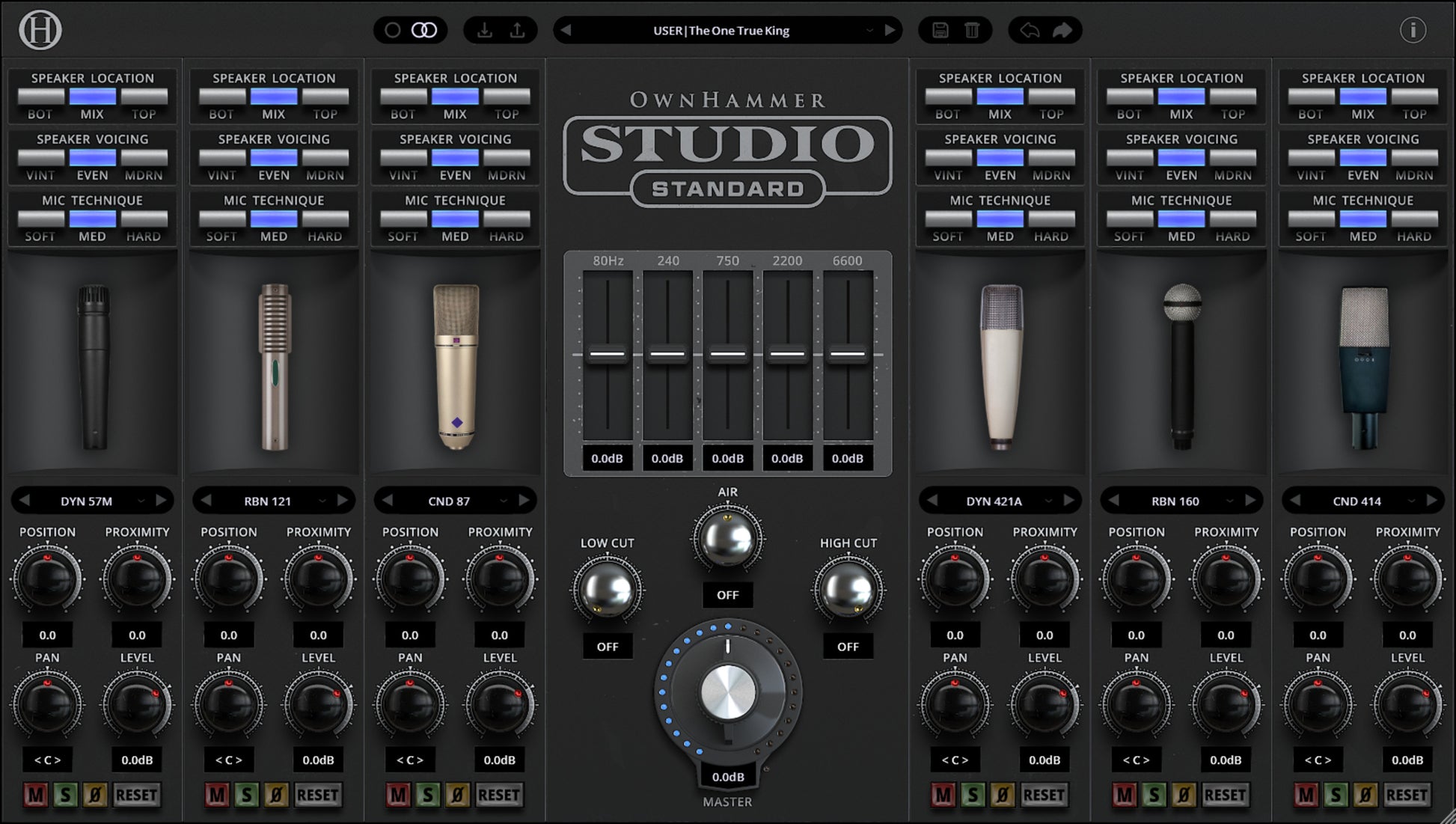
Task: Flip phase on the DYN 57M channel
Action: [x=94, y=795]
